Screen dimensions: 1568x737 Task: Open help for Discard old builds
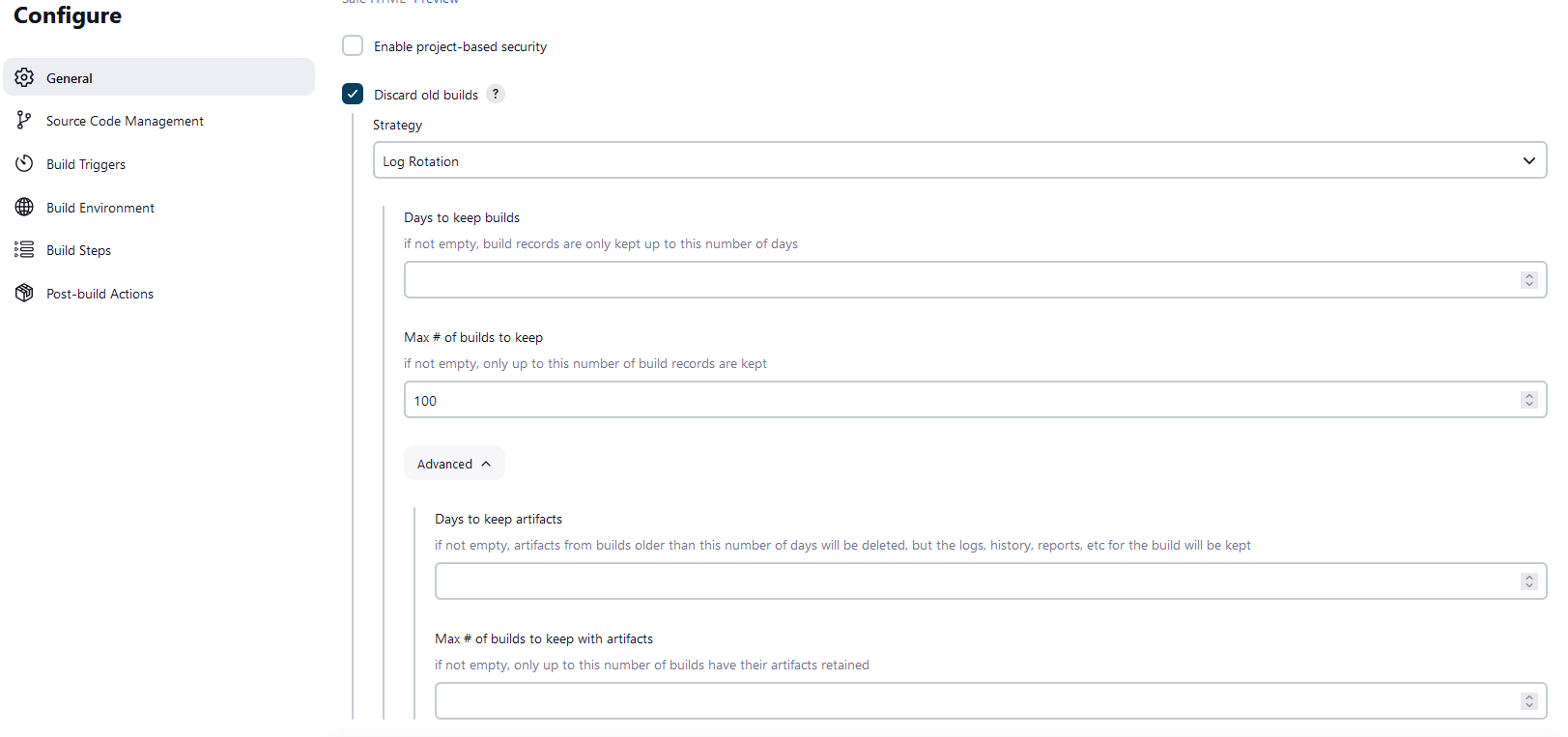click(496, 95)
